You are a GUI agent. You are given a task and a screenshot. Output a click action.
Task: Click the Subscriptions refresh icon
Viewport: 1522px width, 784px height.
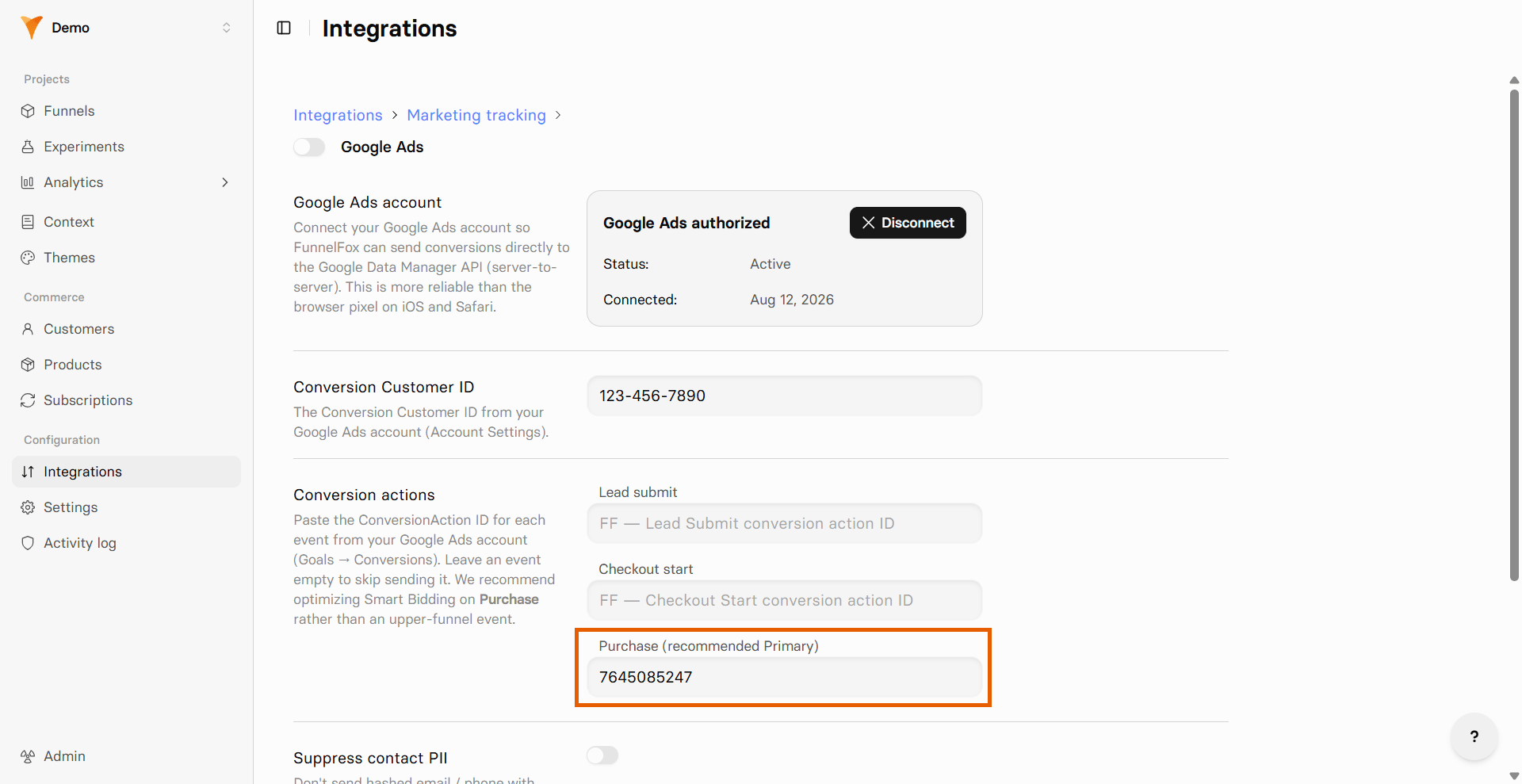28,400
